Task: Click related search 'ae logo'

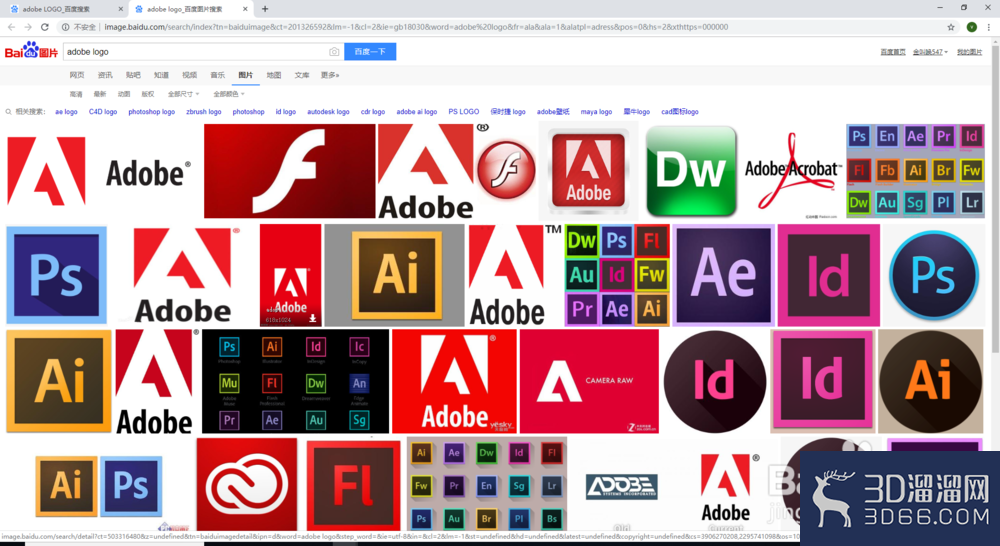Action: [66, 112]
